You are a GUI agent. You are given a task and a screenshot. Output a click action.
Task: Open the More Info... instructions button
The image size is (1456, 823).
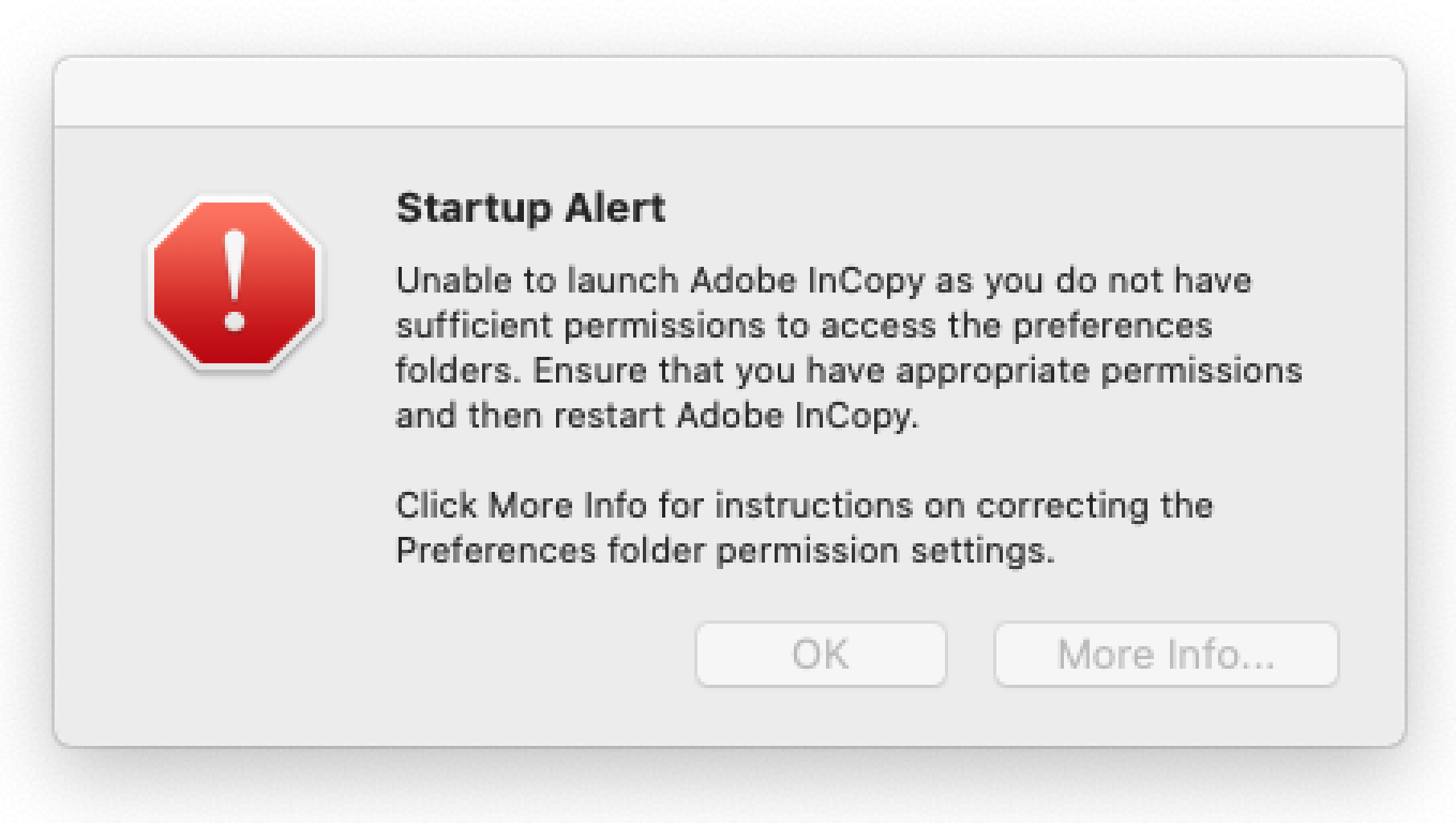point(1166,654)
